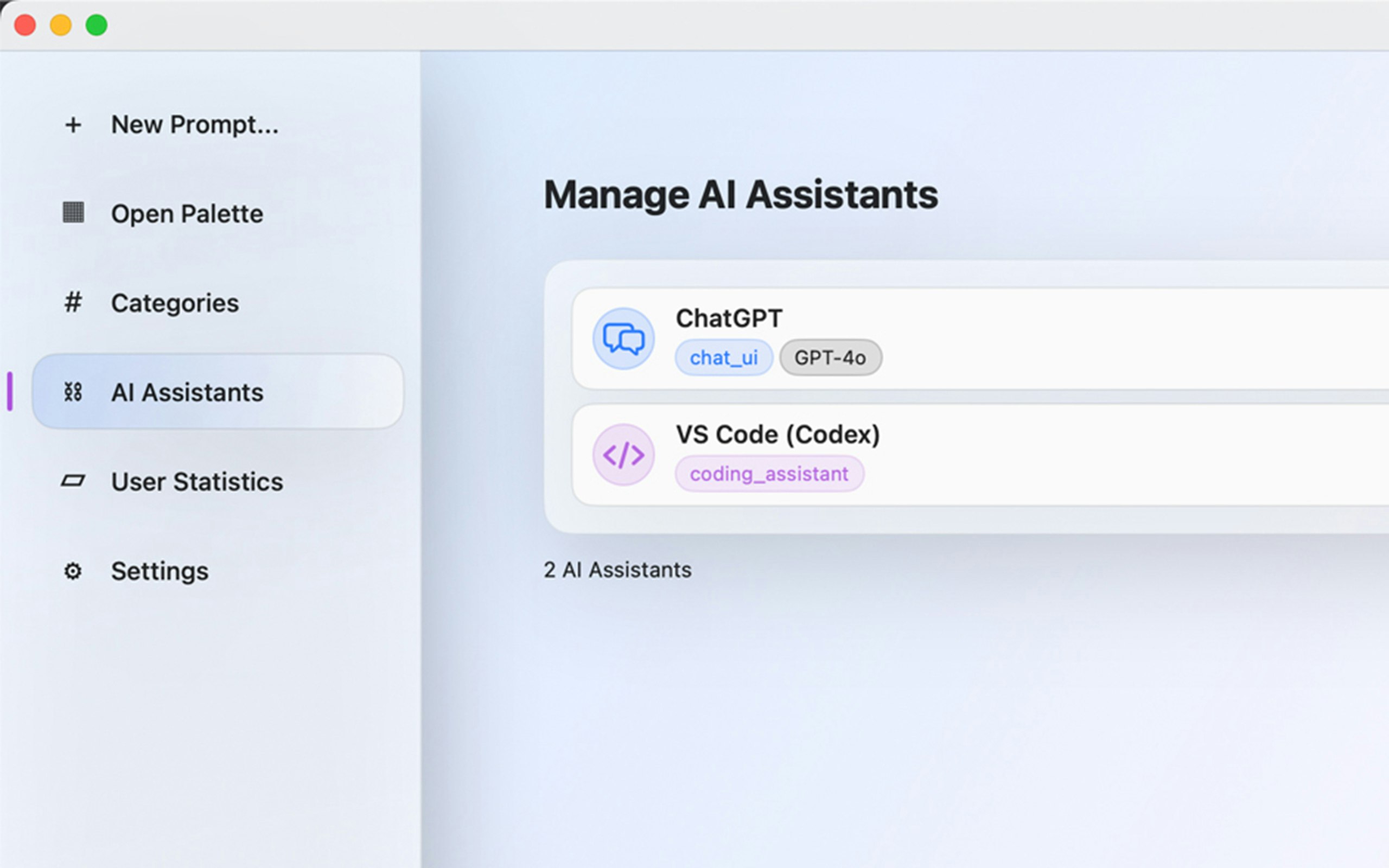
Task: Click the plus icon beside New Prompt
Action: point(73,125)
